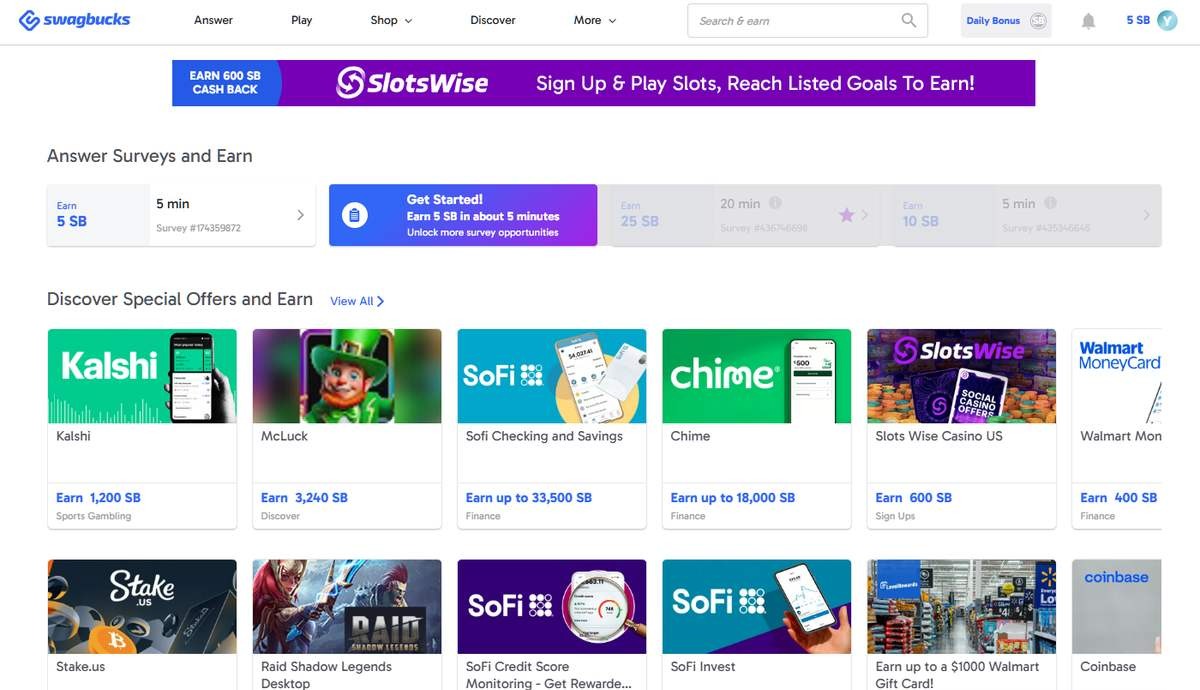Open the McLuck leprechaun thumbnail

tap(347, 376)
